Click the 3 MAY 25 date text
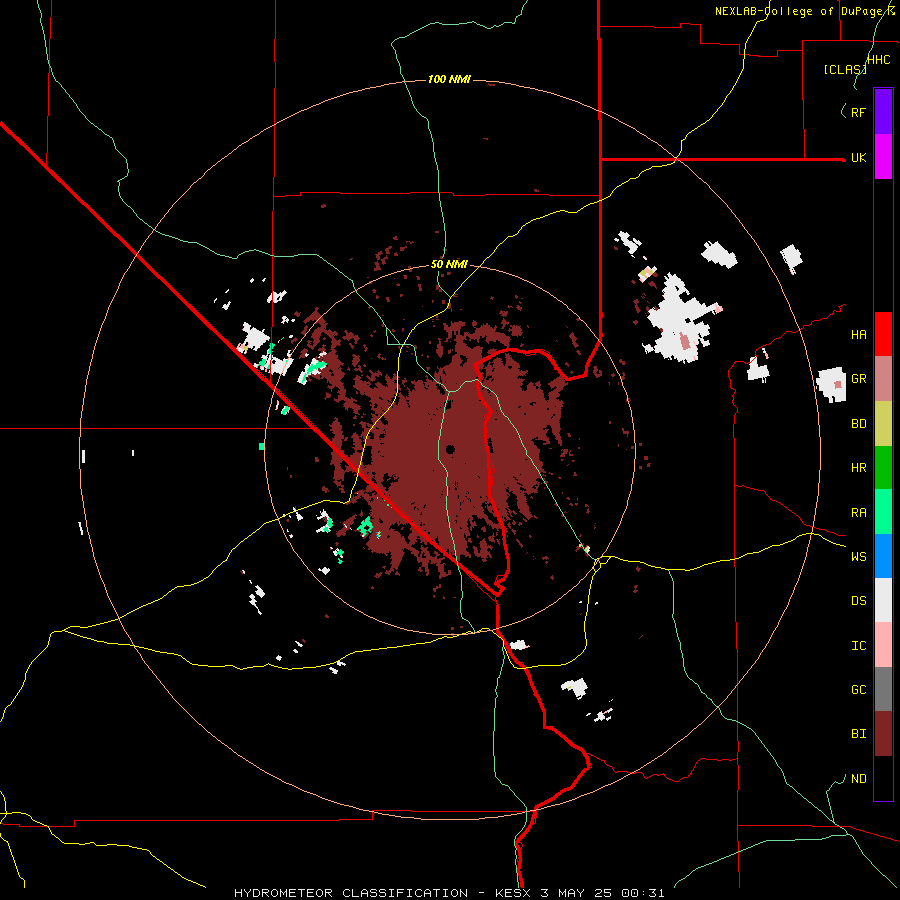This screenshot has height=900, width=900. point(578,893)
